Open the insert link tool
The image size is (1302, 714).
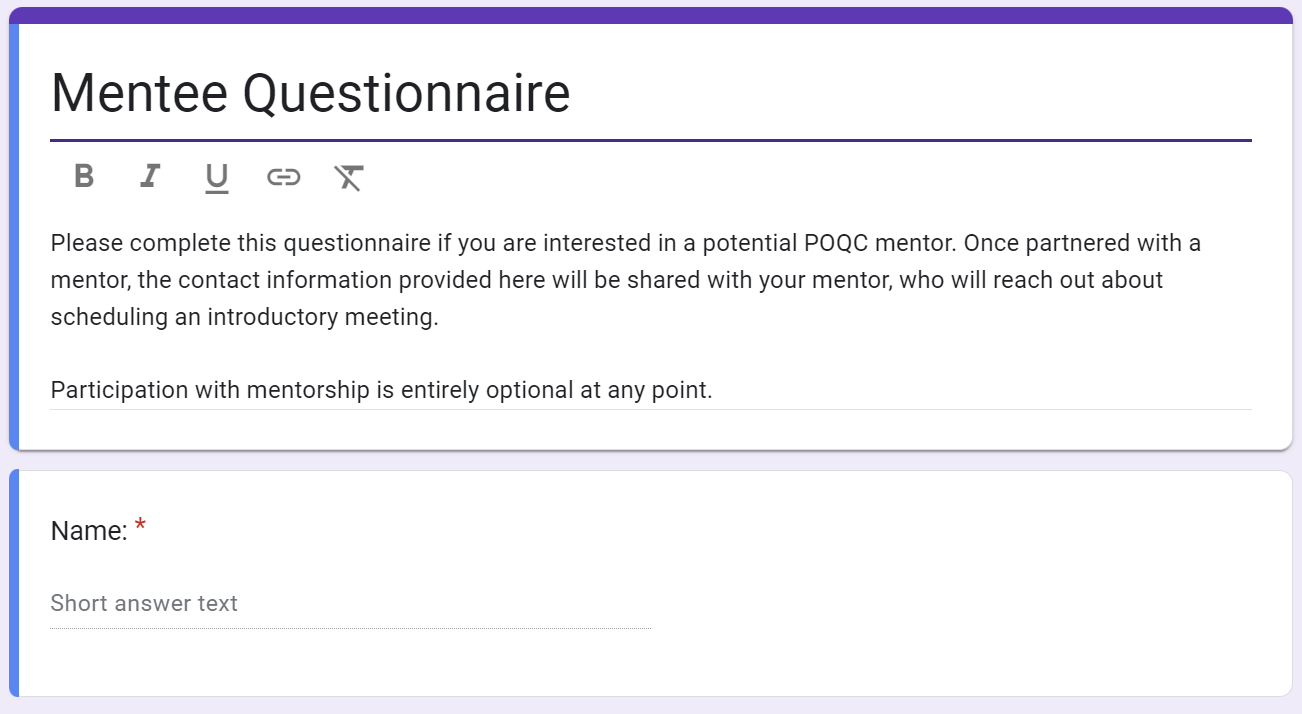click(283, 177)
